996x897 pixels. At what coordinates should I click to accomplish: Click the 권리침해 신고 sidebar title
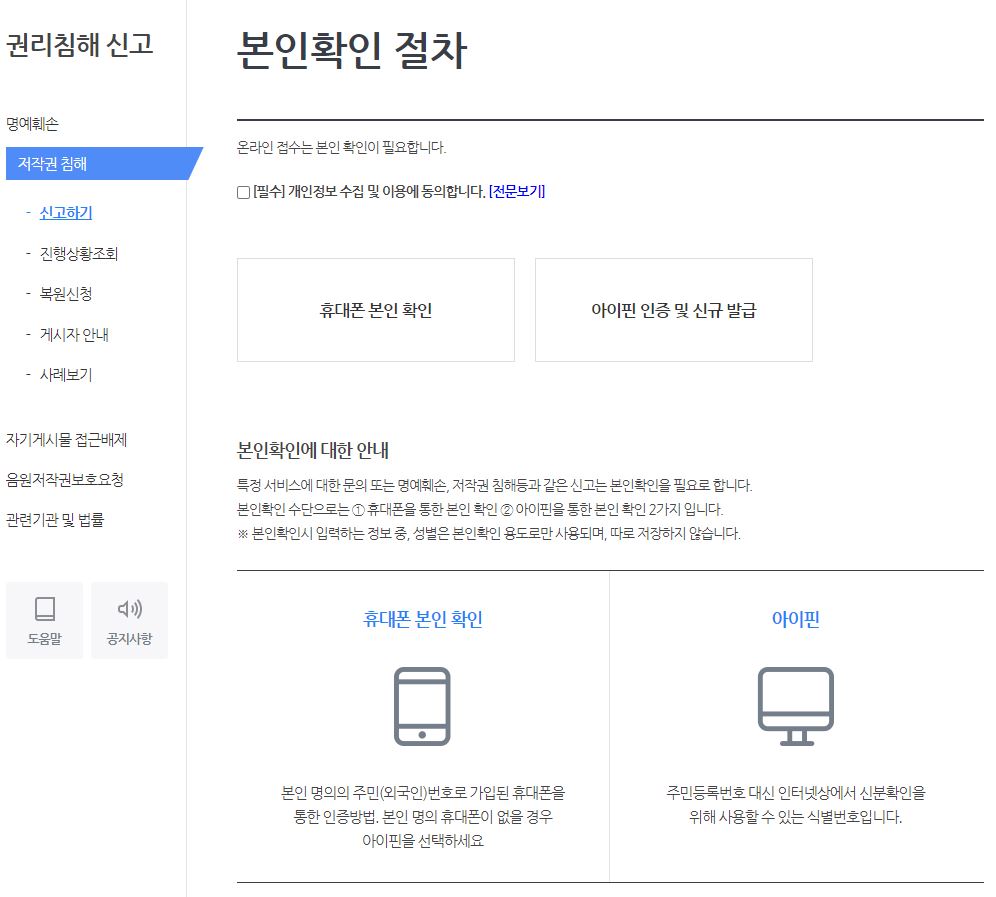79,45
